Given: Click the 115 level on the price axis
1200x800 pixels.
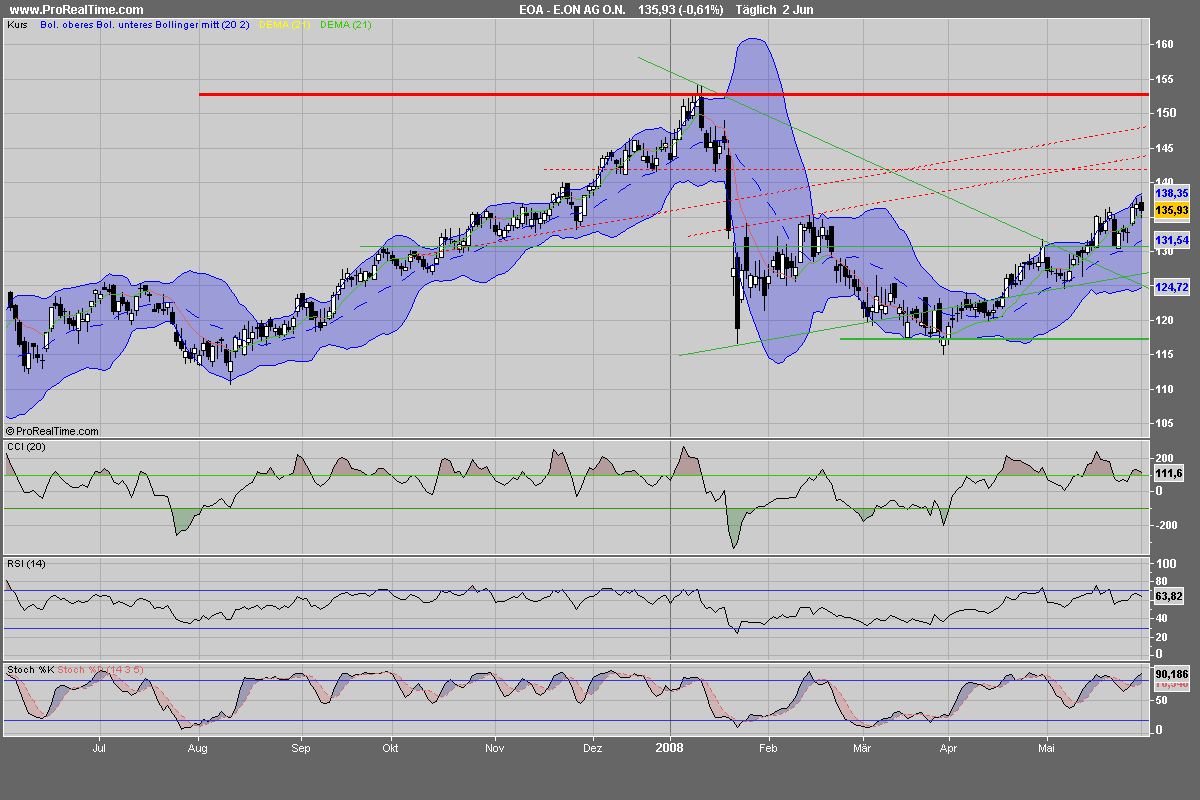Looking at the screenshot, I should point(1165,354).
